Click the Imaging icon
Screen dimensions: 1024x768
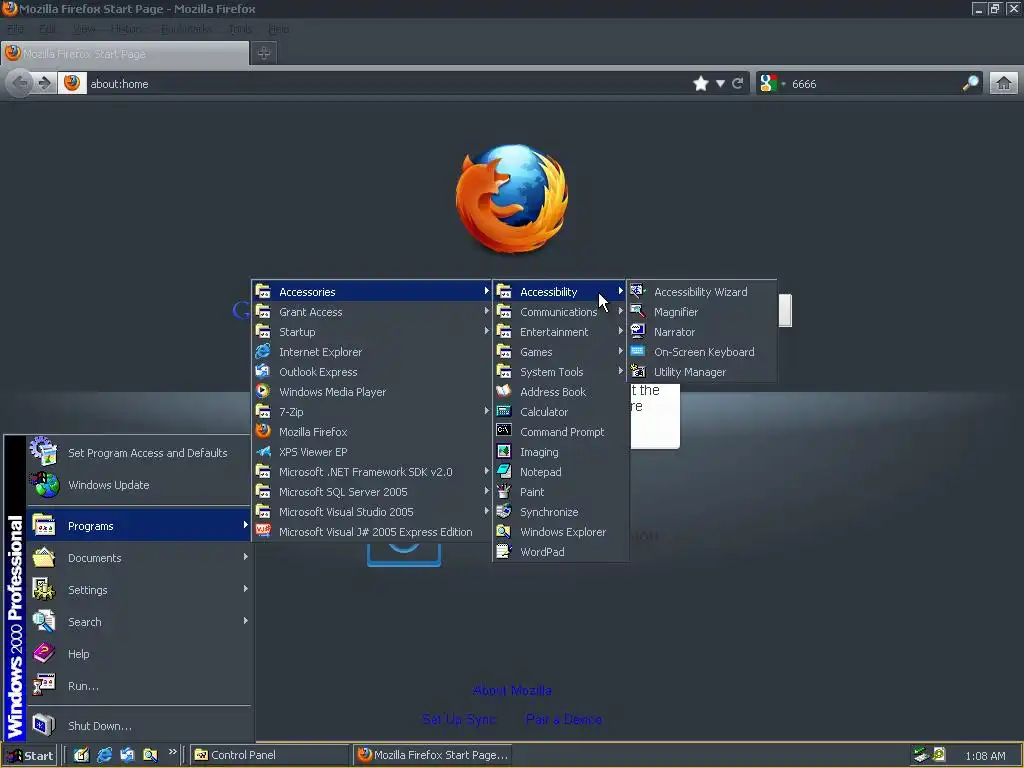click(504, 451)
